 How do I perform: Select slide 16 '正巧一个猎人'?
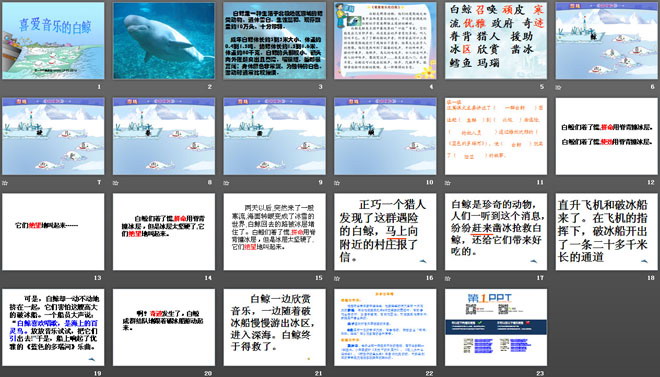coord(385,232)
